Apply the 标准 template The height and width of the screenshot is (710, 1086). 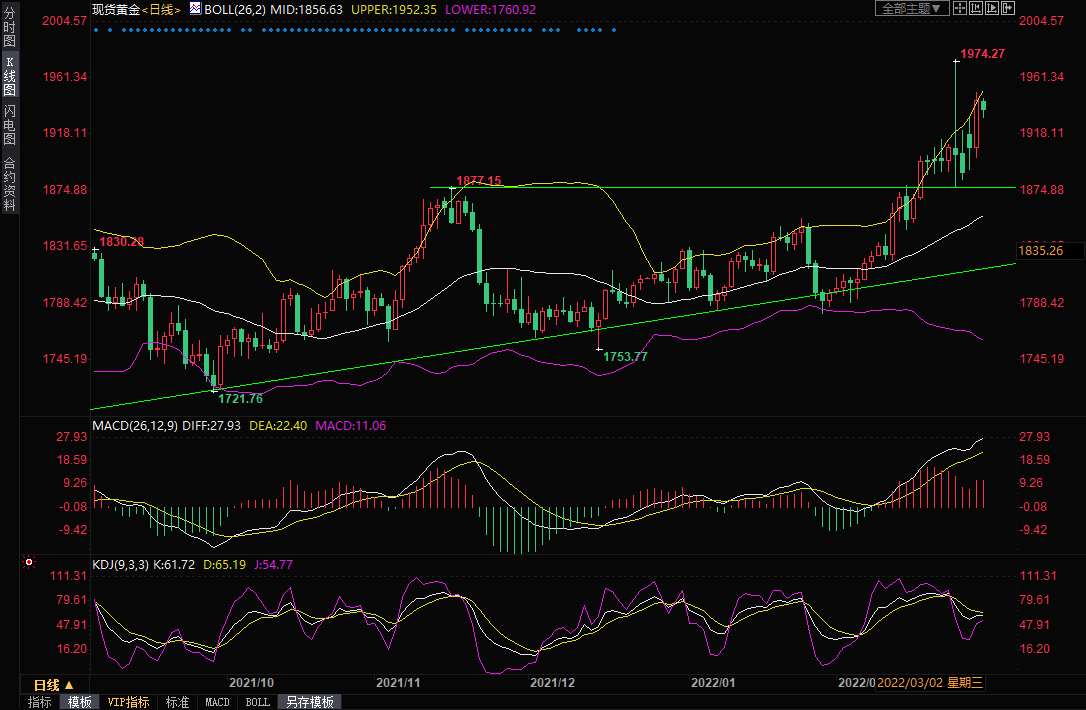(x=177, y=702)
